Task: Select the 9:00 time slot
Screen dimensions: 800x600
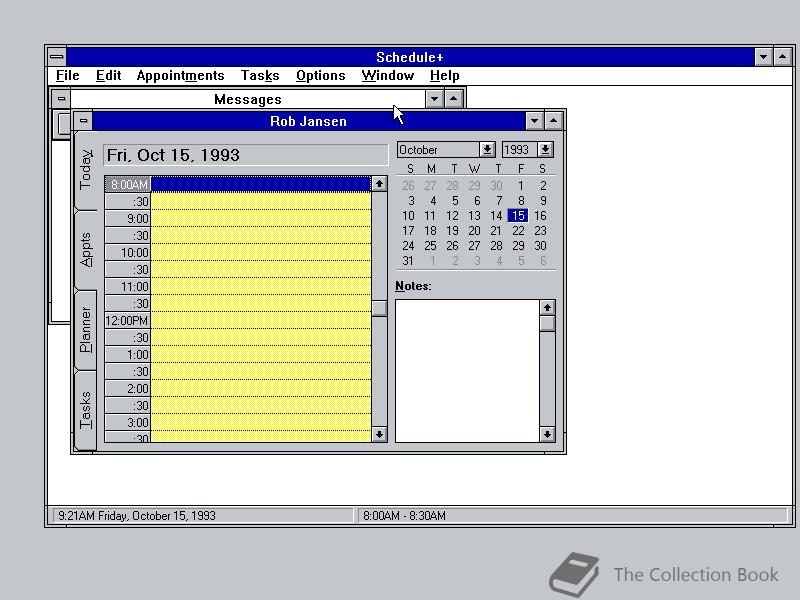Action: 238,218
